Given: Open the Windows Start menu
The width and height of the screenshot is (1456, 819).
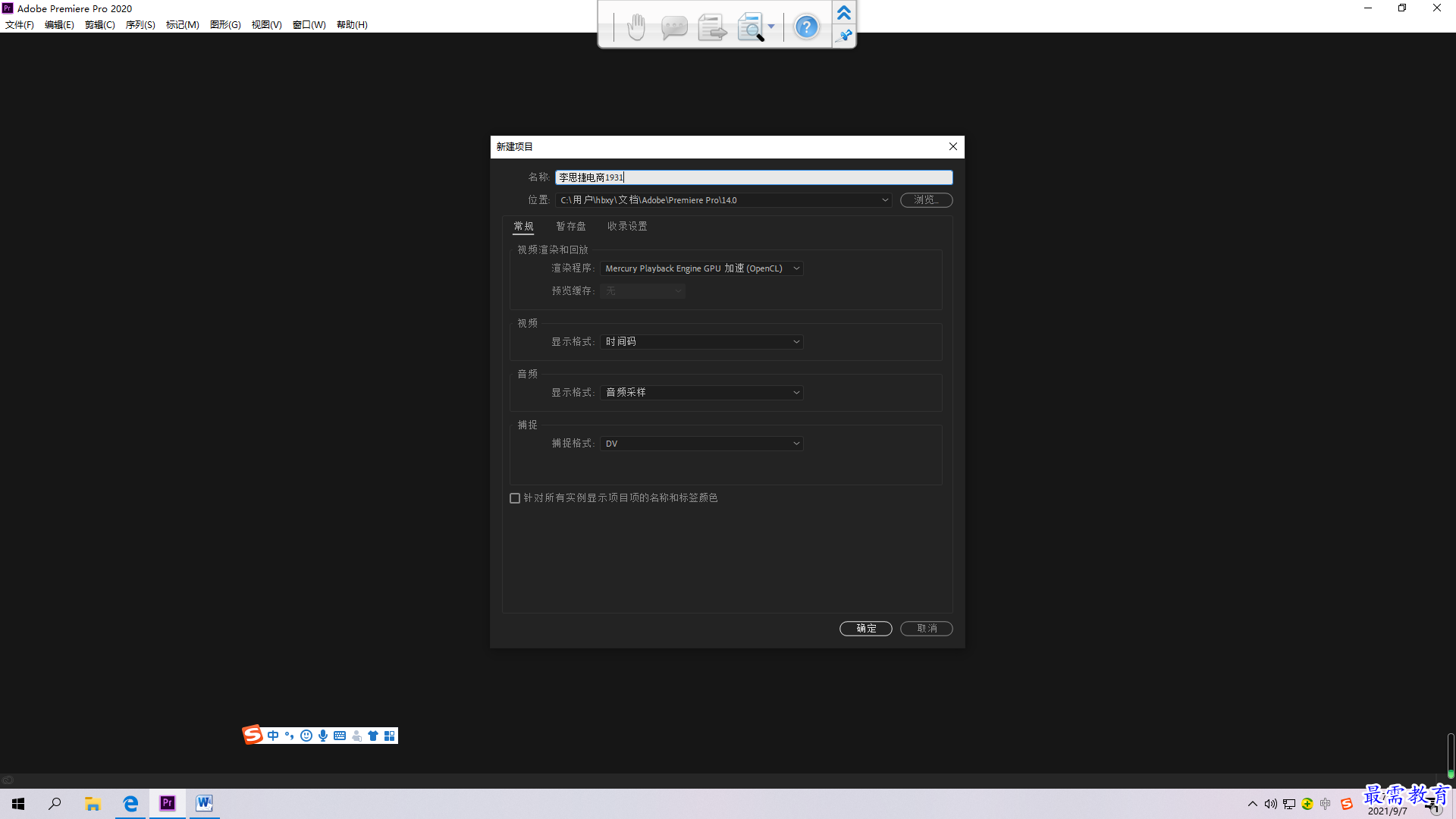Looking at the screenshot, I should pos(18,804).
